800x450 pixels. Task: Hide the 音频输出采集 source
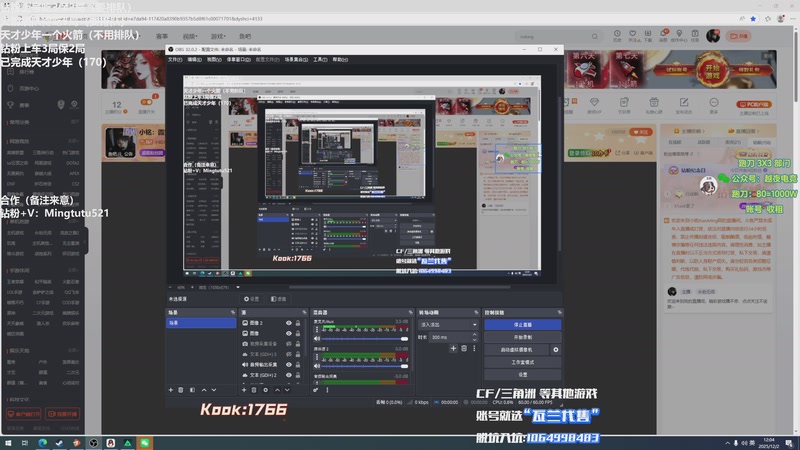pos(289,365)
